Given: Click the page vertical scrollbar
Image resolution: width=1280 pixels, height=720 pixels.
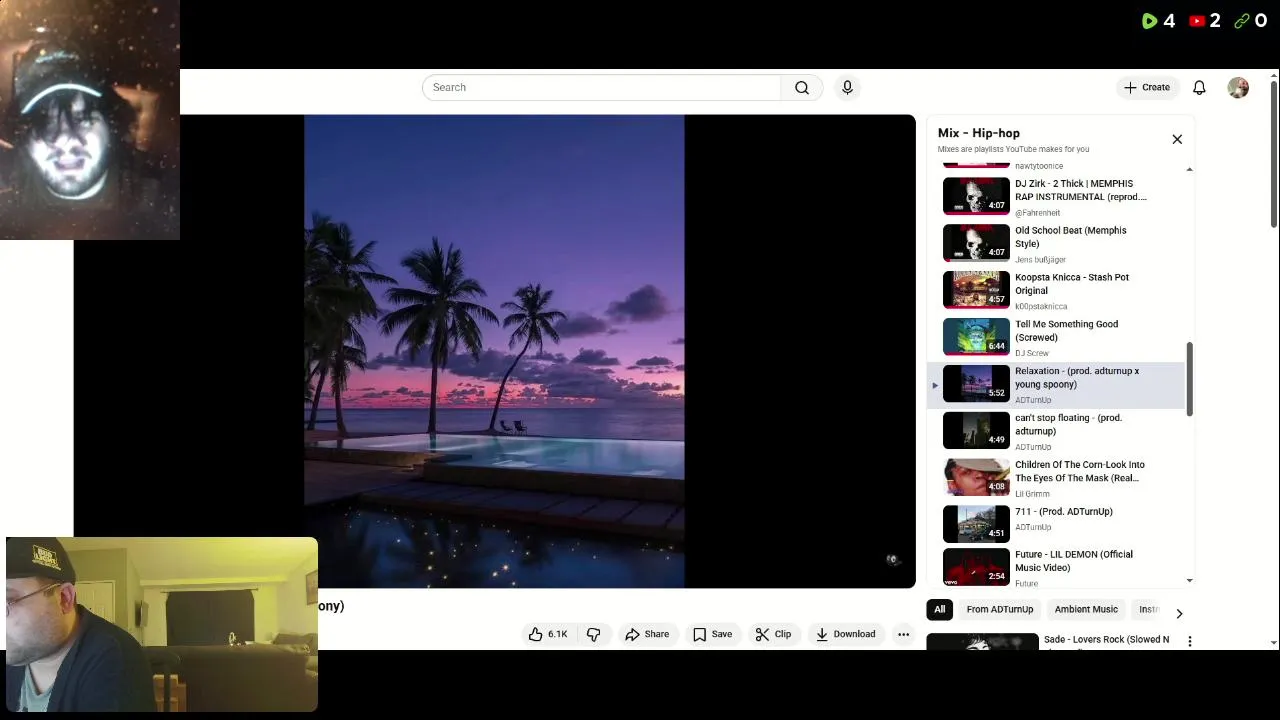Looking at the screenshot, I should point(1273,153).
